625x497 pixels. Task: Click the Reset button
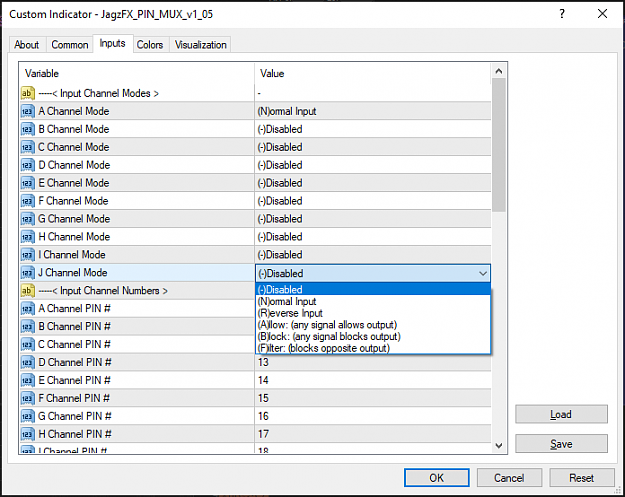click(x=582, y=478)
